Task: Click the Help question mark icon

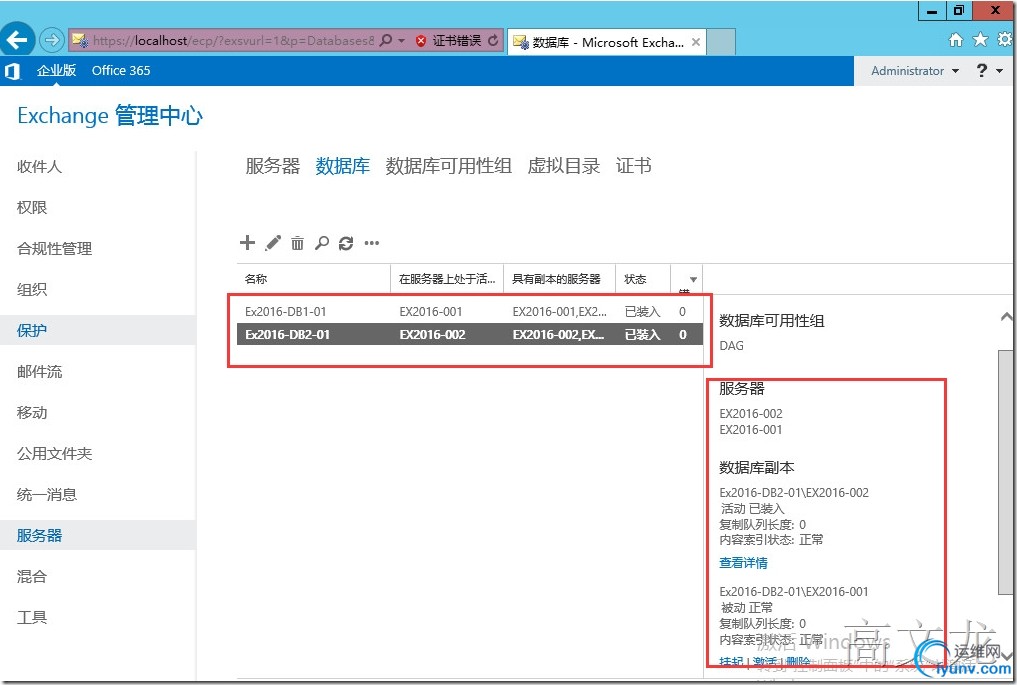Action: (x=982, y=71)
